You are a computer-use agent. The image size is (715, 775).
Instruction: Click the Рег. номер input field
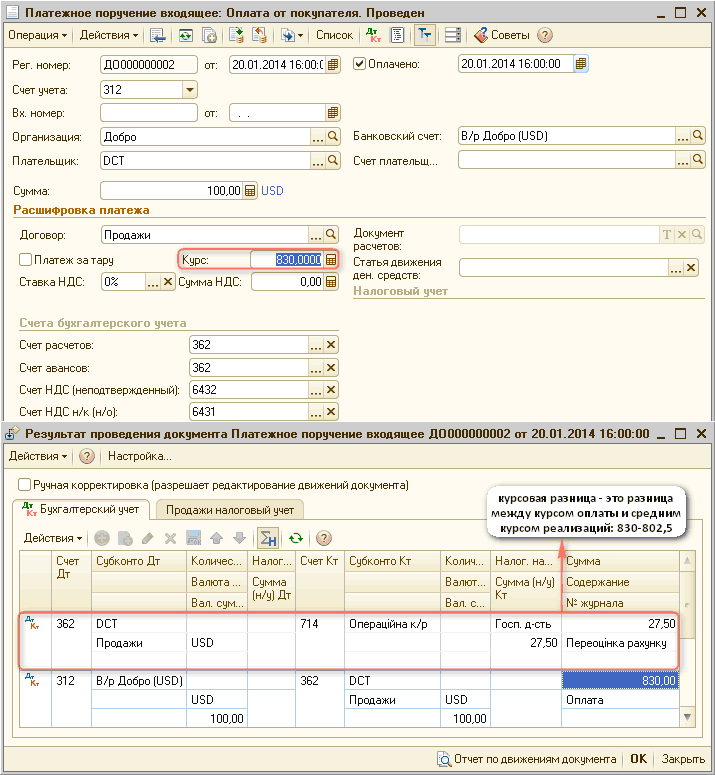(x=150, y=64)
